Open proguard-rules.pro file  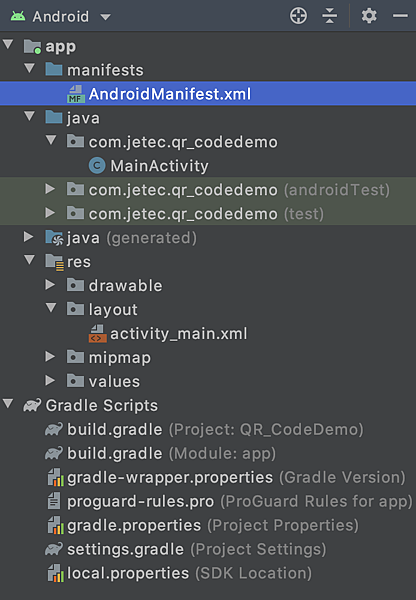[x=240, y=502]
